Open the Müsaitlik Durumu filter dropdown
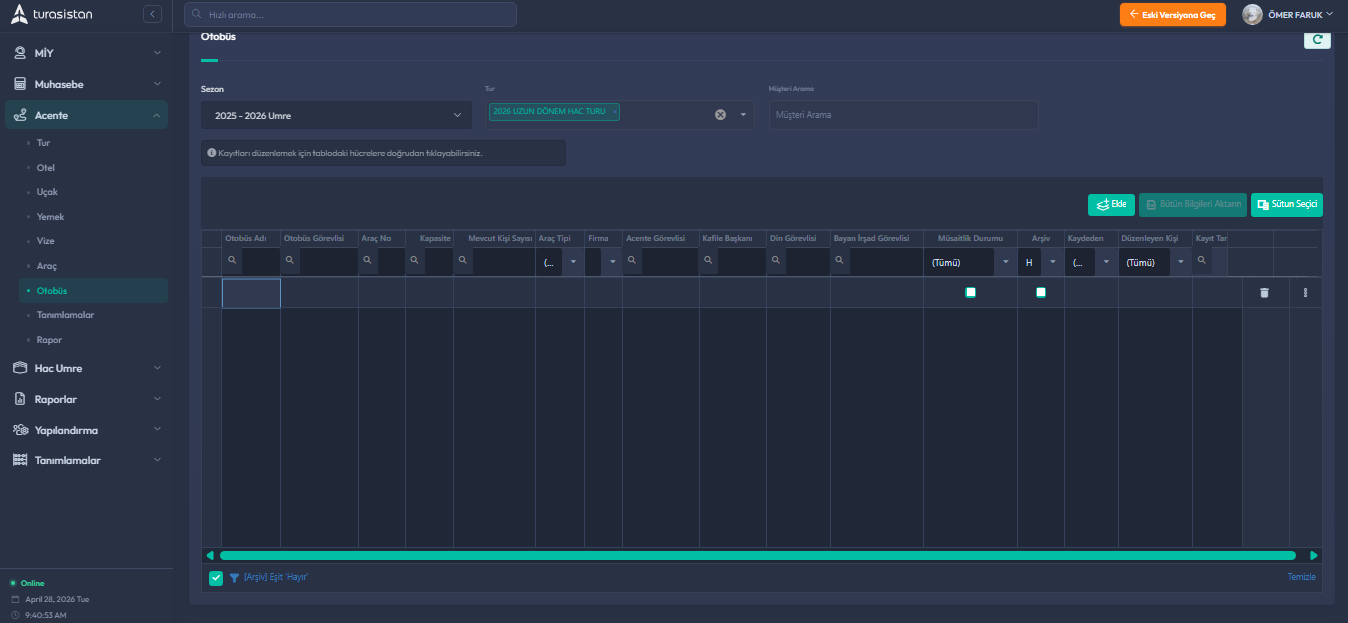The width and height of the screenshot is (1348, 623). 1004,262
